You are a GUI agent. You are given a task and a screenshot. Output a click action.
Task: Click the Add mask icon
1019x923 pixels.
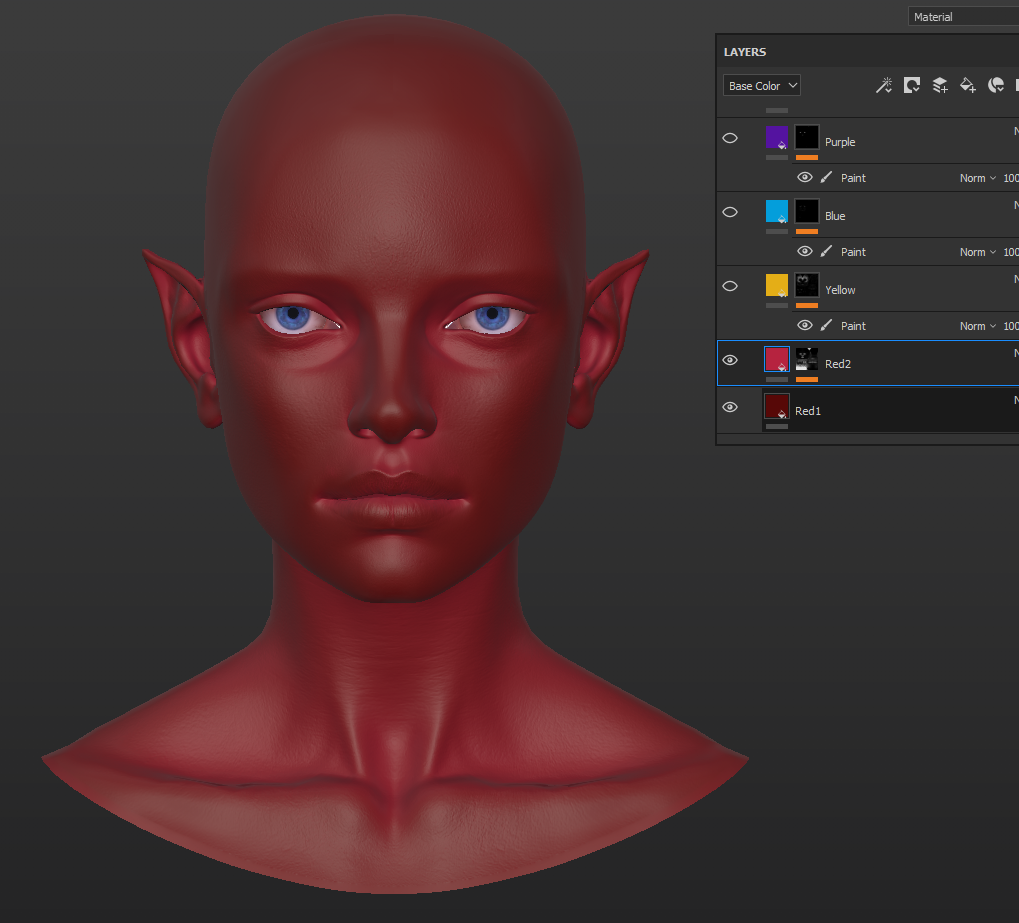[x=912, y=86]
